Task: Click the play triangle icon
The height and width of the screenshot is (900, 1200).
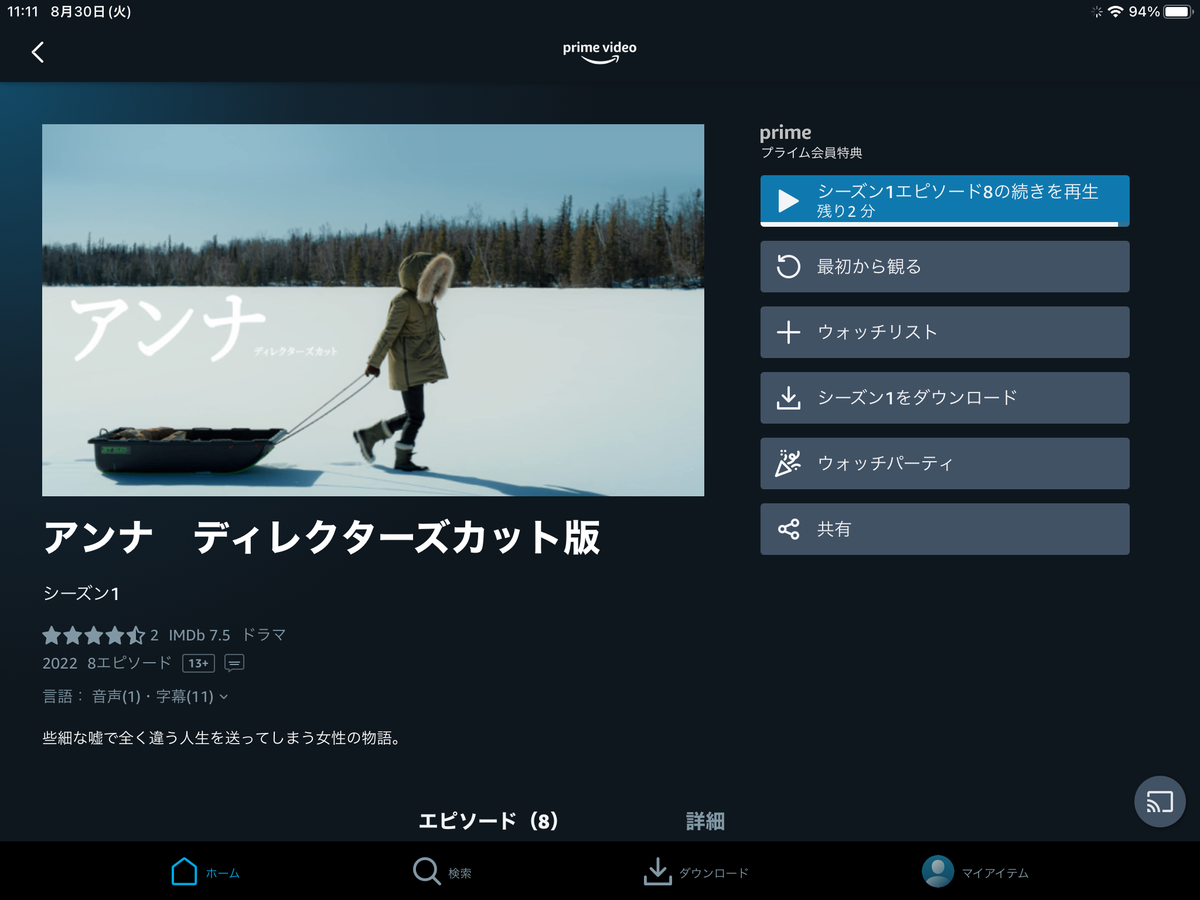Action: pos(788,201)
